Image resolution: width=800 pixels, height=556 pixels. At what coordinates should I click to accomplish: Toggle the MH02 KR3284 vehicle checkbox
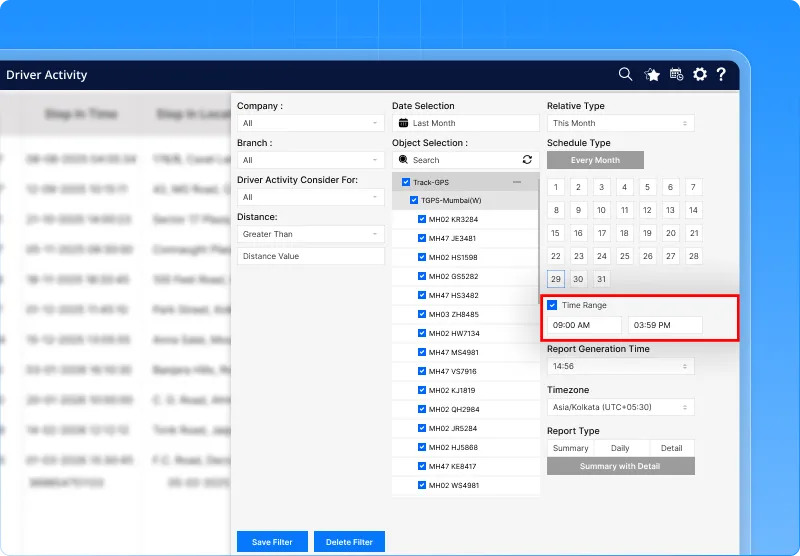(422, 219)
